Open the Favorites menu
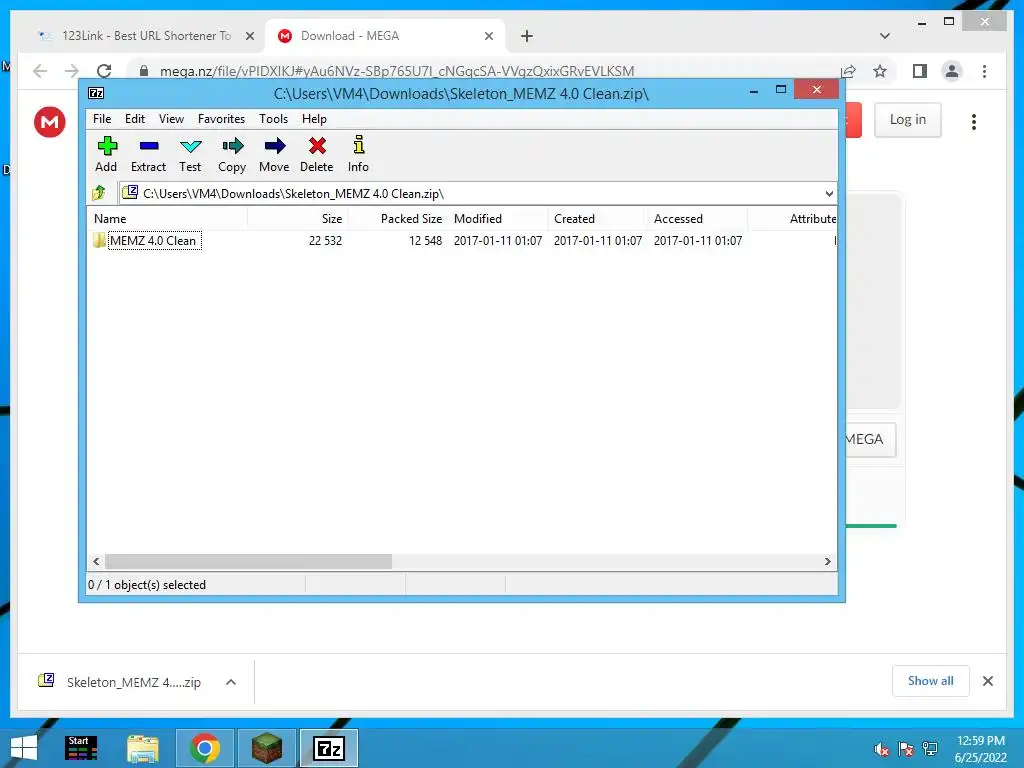The image size is (1024, 768). tap(221, 119)
